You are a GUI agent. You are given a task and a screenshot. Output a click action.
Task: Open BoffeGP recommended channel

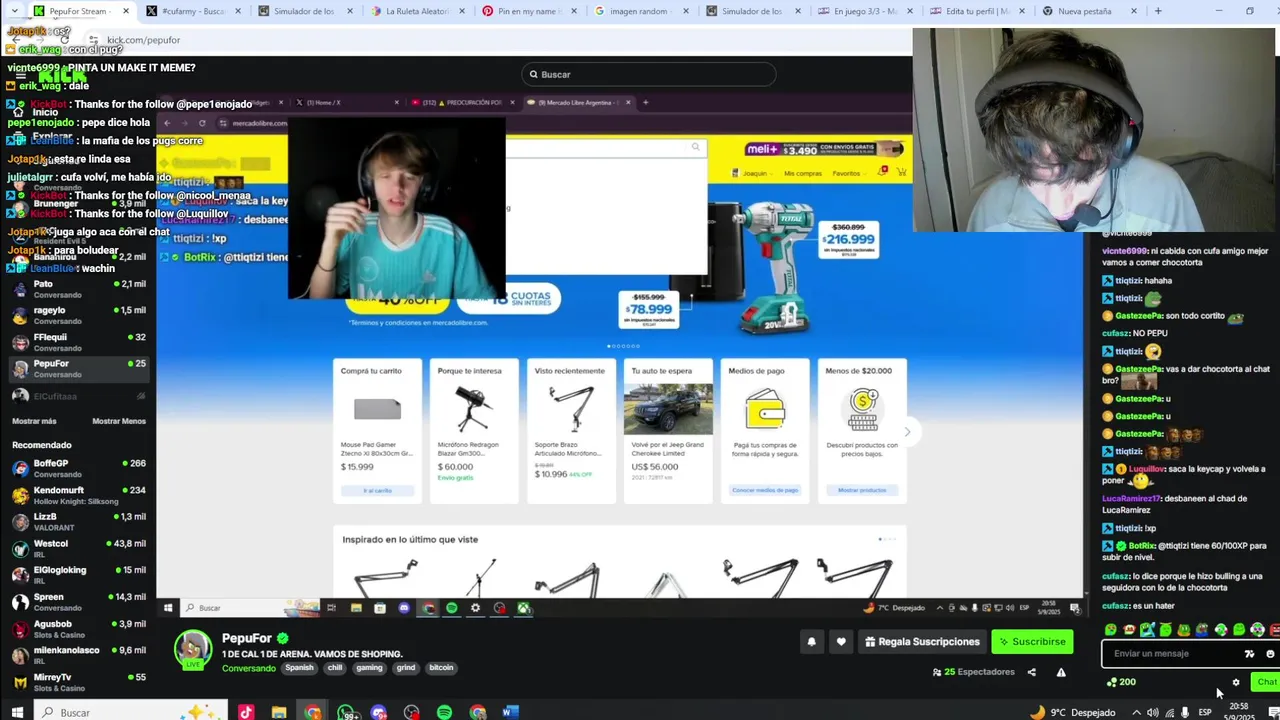coord(78,468)
